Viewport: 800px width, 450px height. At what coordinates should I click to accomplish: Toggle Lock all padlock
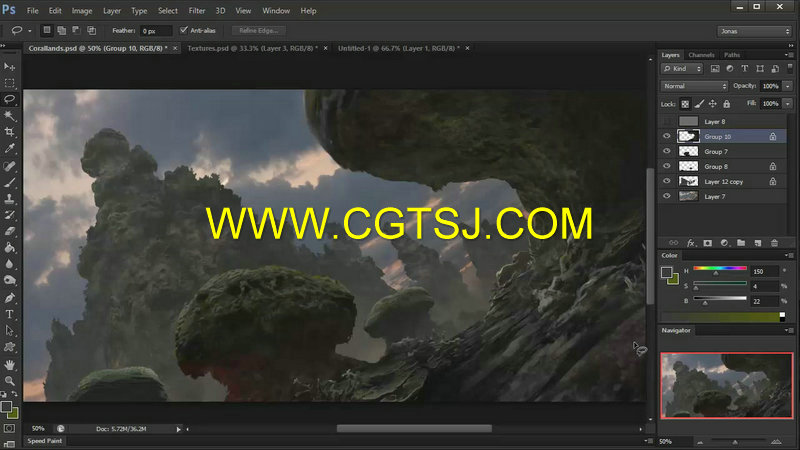(x=727, y=104)
